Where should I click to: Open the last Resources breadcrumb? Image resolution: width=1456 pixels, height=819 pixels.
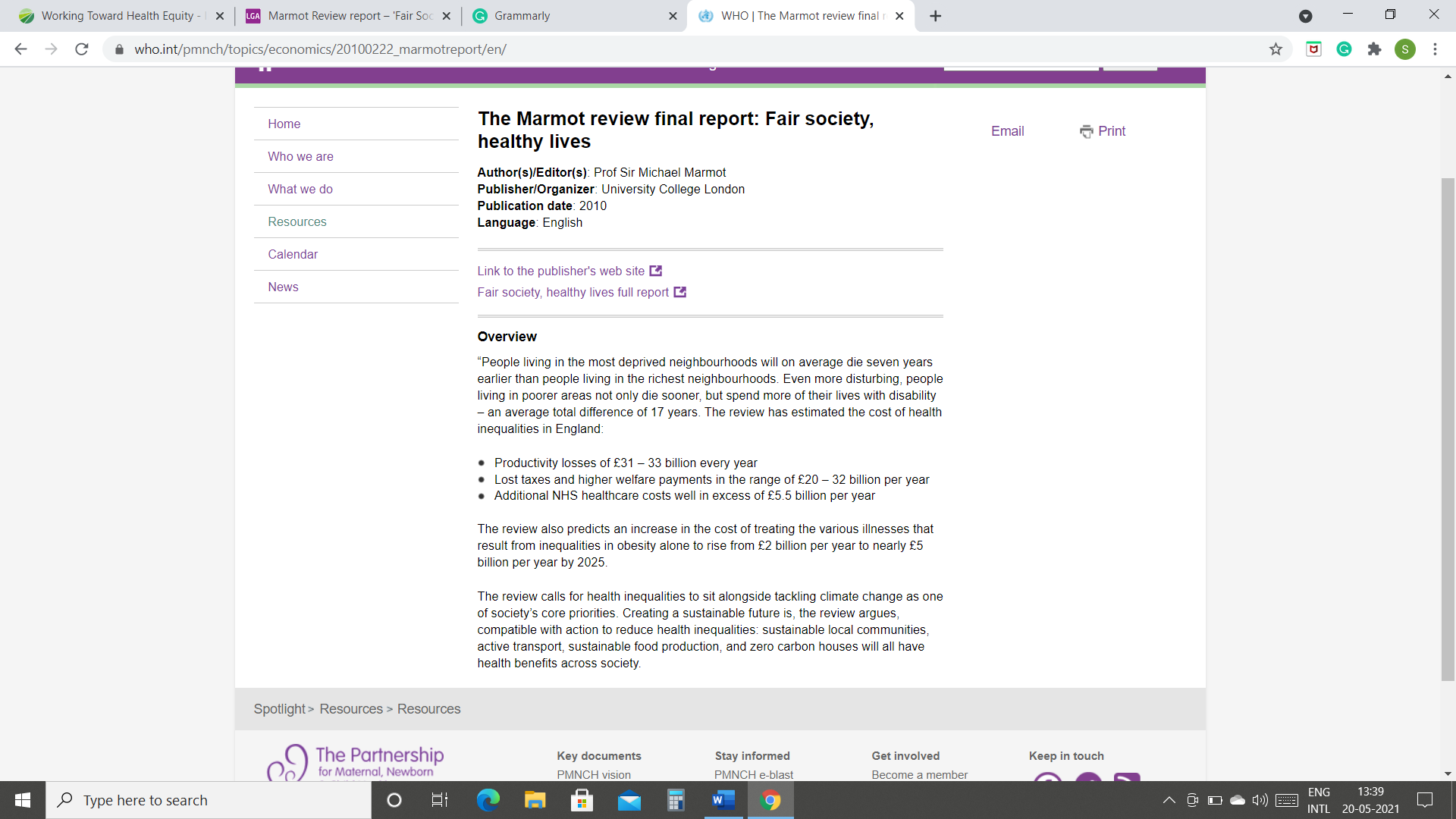click(428, 709)
